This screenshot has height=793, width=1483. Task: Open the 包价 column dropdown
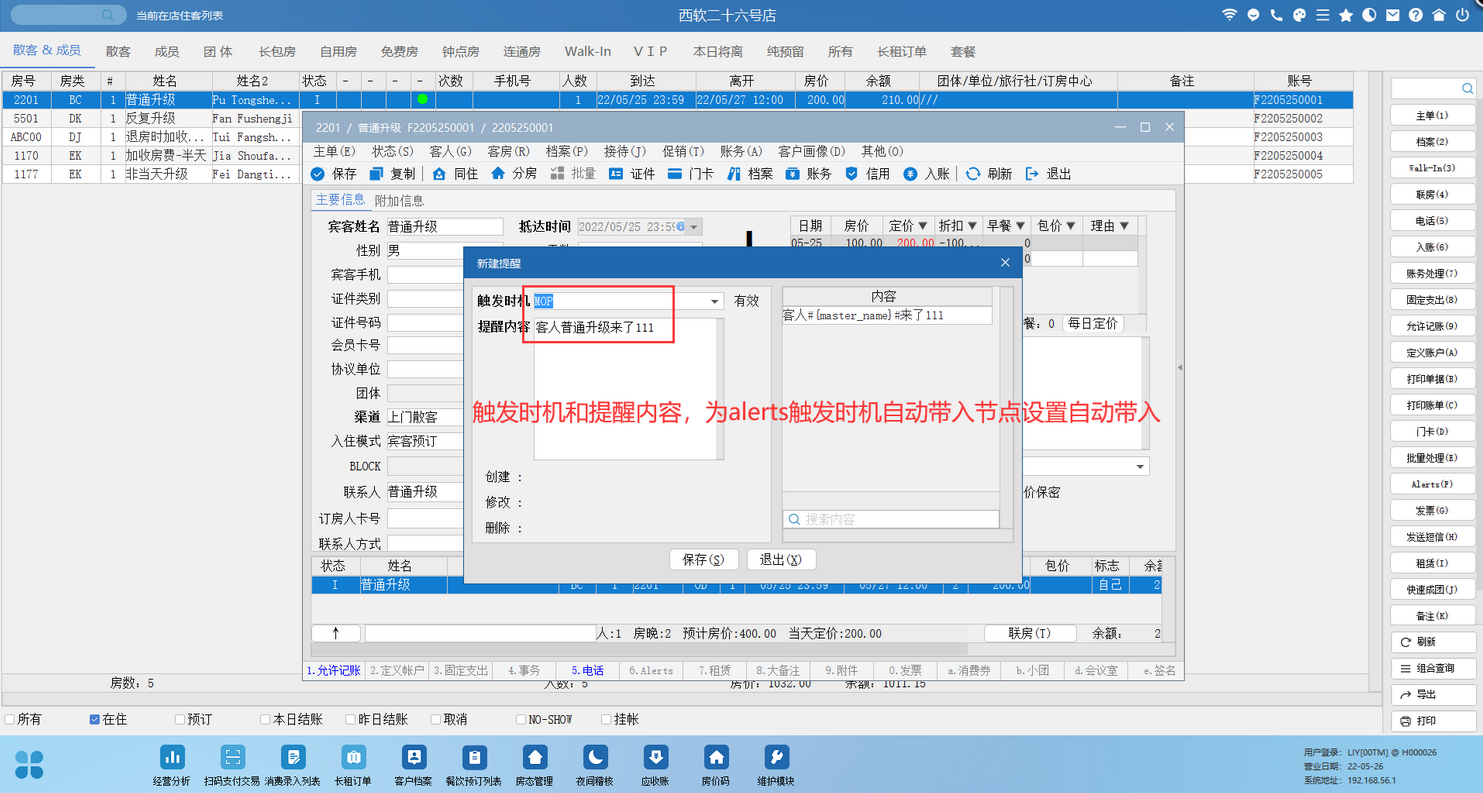point(1070,226)
